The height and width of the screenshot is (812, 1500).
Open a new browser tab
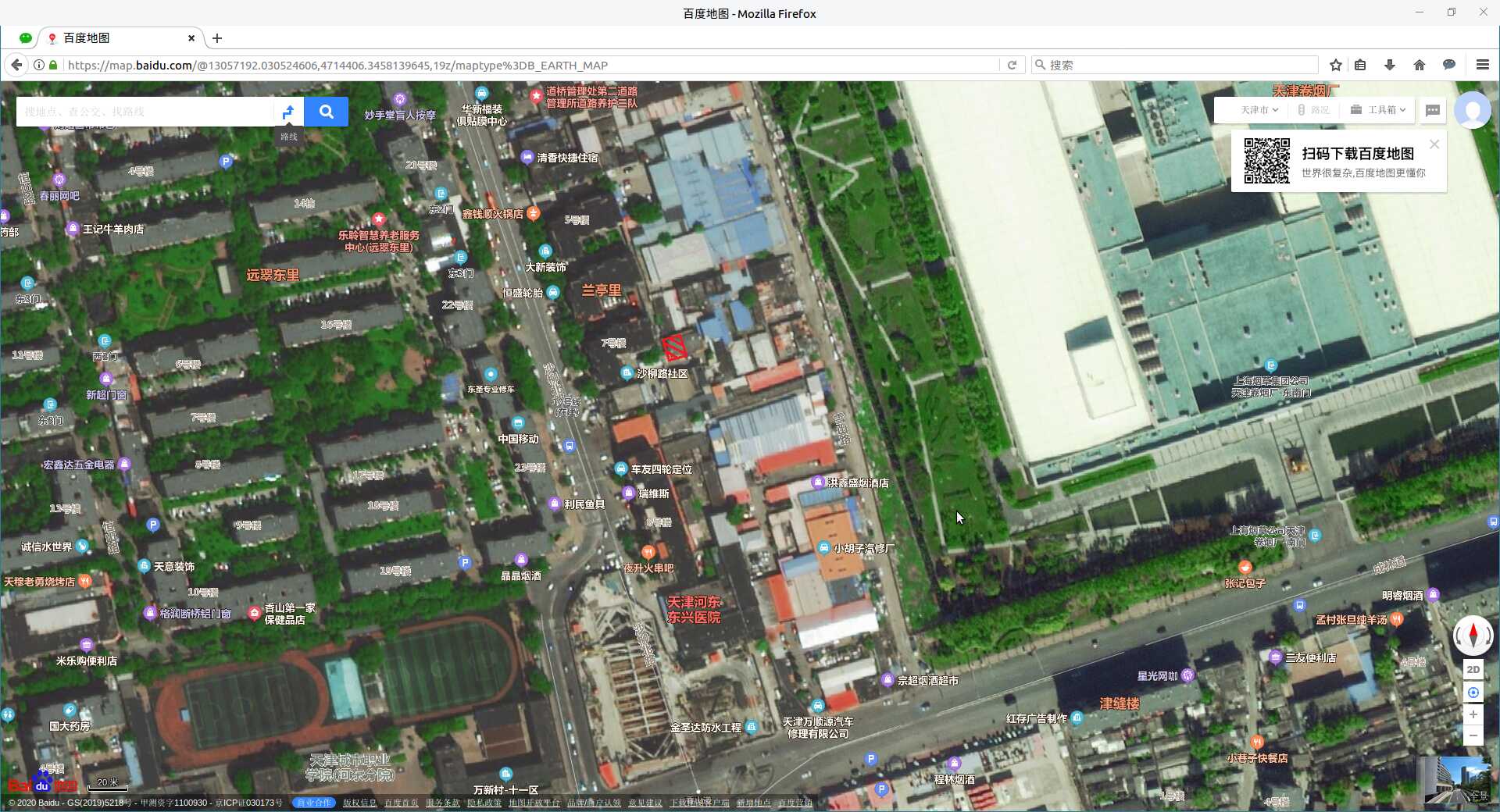pyautogui.click(x=217, y=38)
